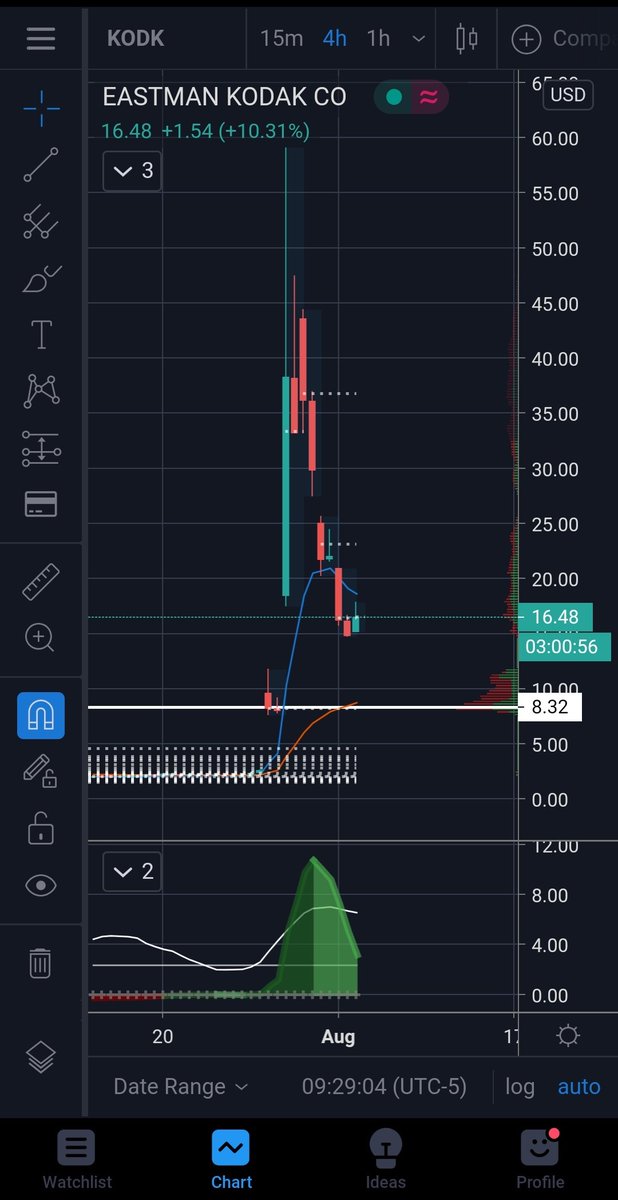Open chart settings gear icon
618x1200 pixels.
click(568, 1035)
